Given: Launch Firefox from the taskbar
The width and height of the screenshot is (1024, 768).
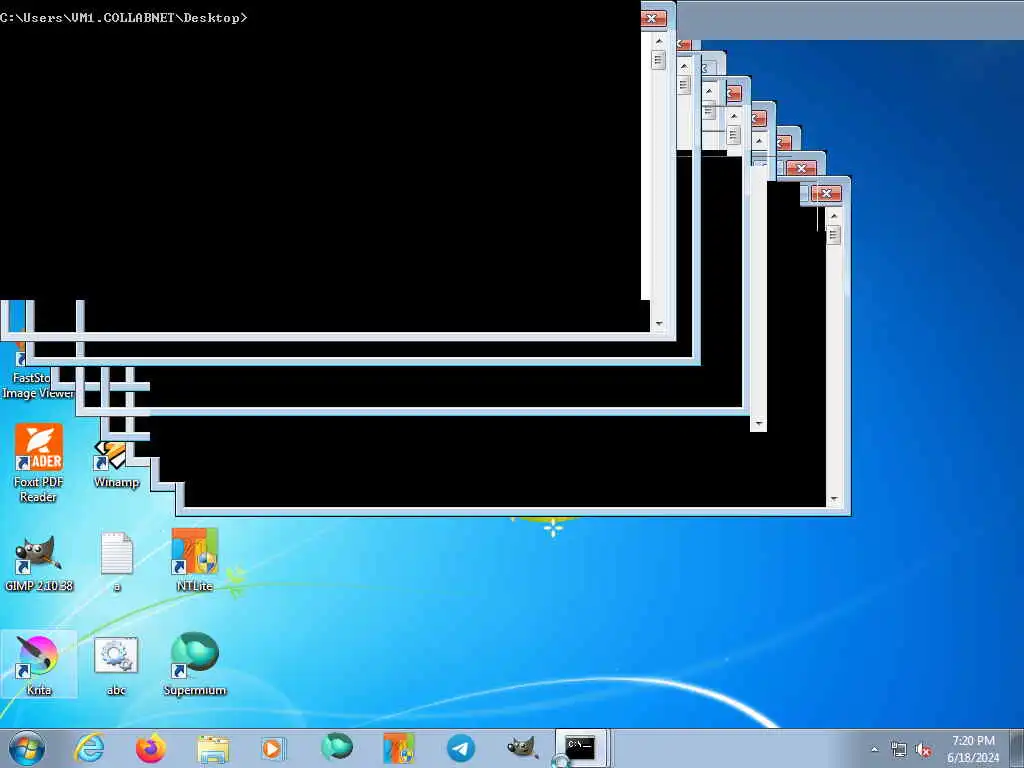Looking at the screenshot, I should [150, 748].
